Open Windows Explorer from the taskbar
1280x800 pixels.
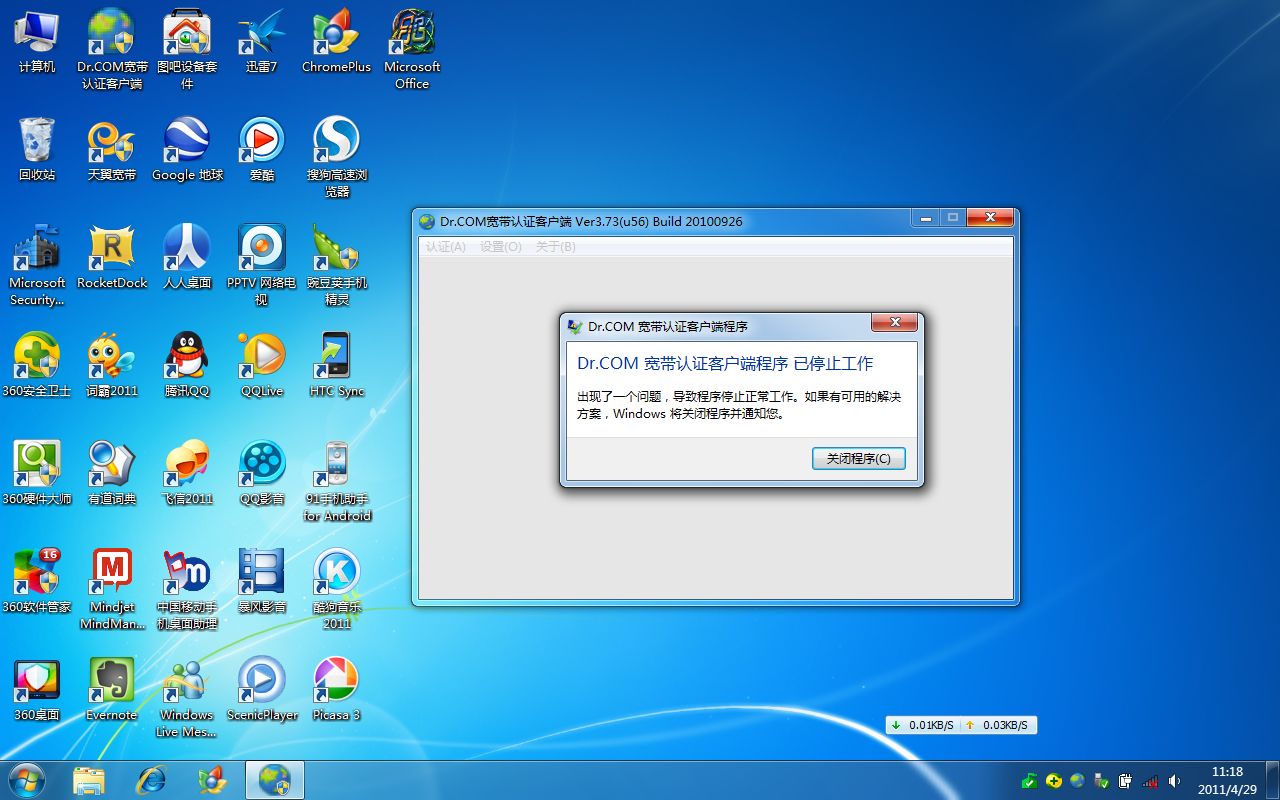coord(89,780)
